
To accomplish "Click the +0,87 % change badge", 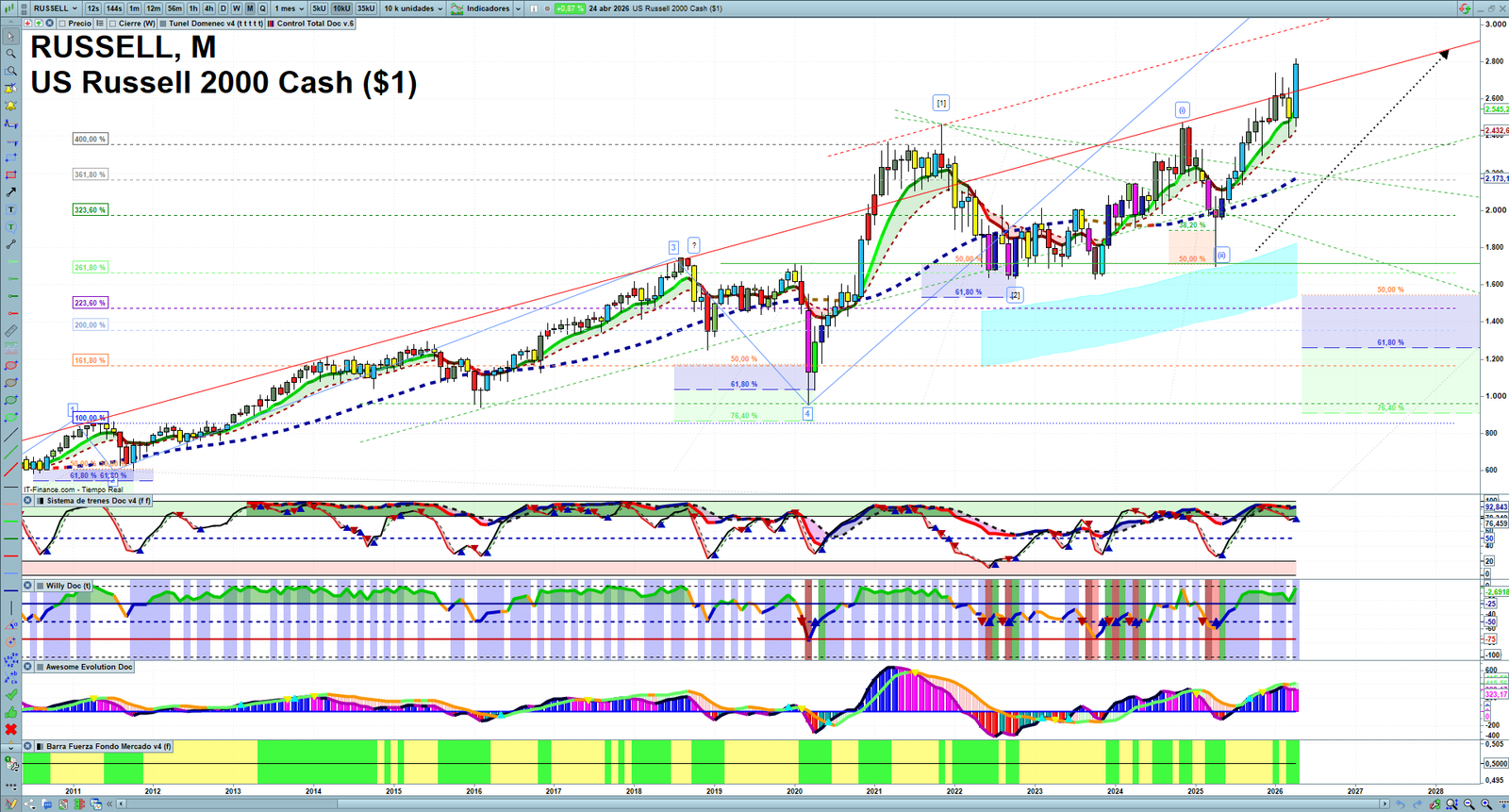I will (570, 8).
